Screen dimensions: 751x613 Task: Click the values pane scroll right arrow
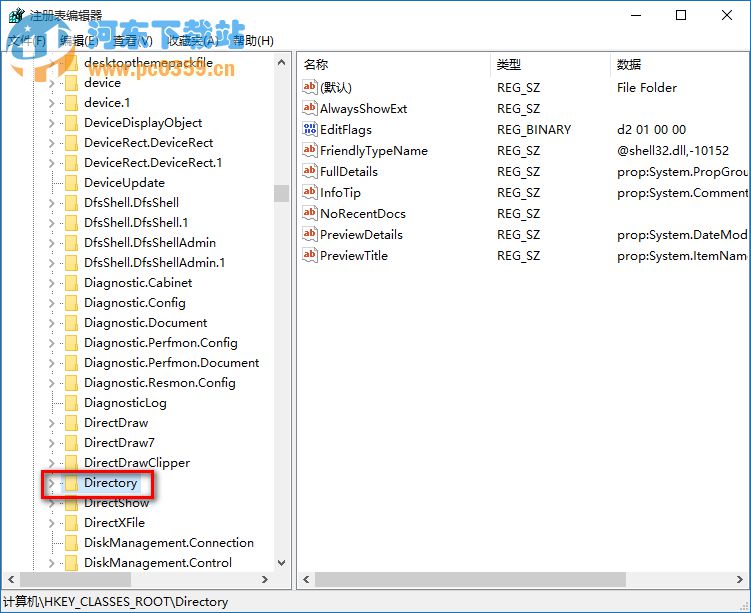click(x=740, y=579)
